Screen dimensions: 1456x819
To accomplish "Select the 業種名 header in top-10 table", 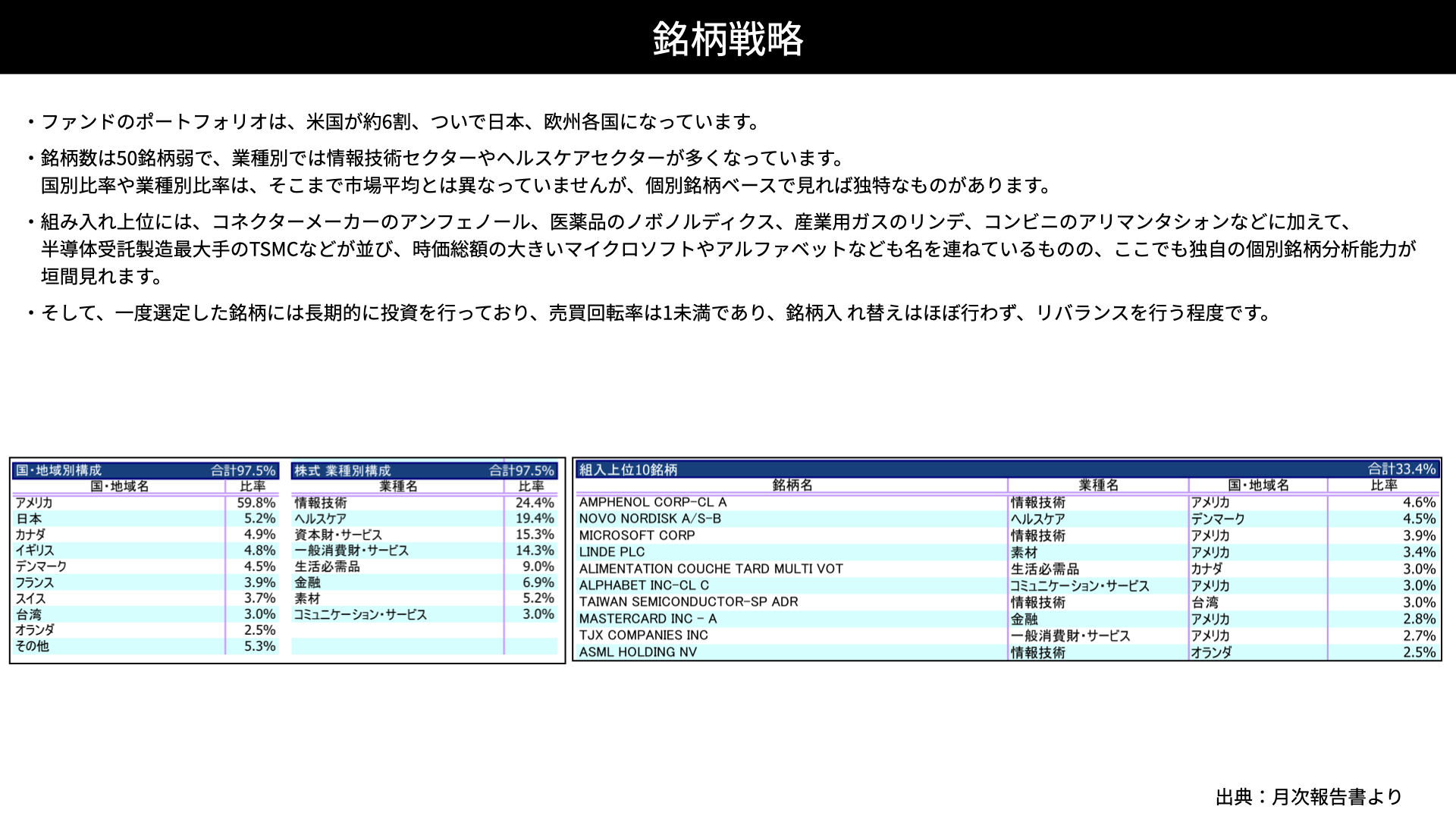I will point(1098,485).
